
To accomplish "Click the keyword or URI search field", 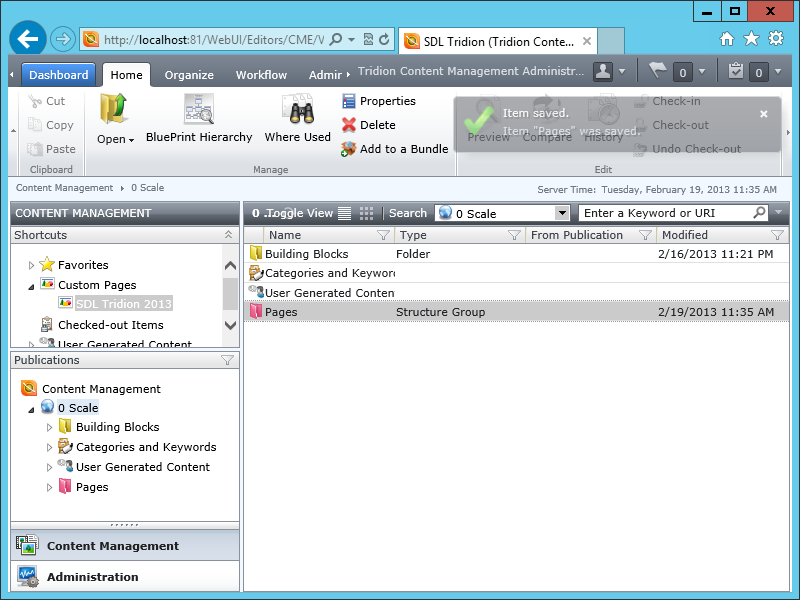I will 662,213.
